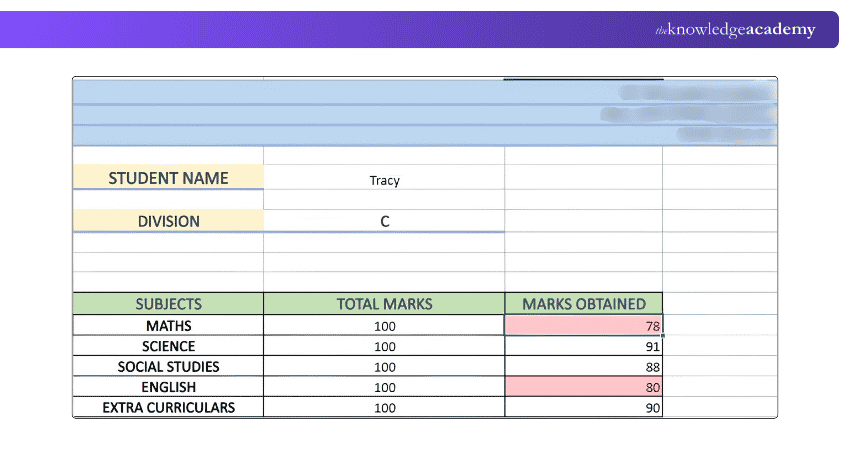
Task: Select total marks 100 in EXTRA CURRICULARS row
Action: click(x=384, y=407)
